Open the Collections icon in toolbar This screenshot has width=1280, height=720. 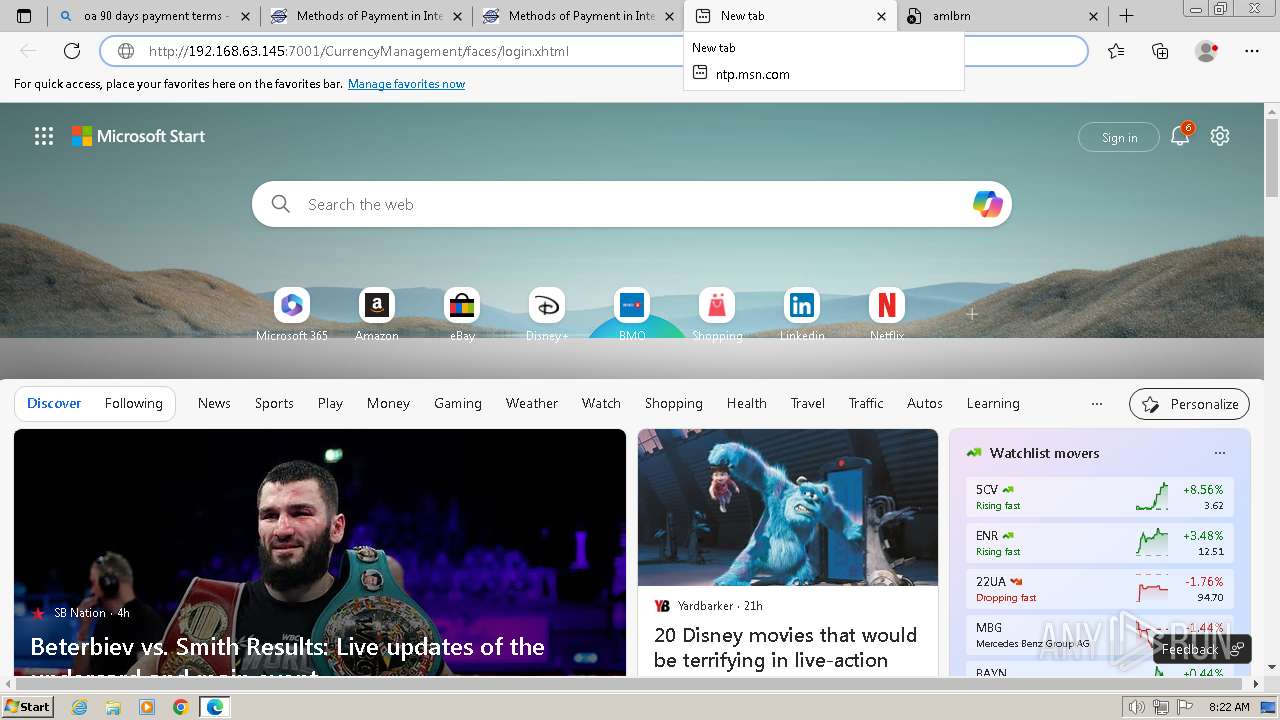tap(1160, 51)
